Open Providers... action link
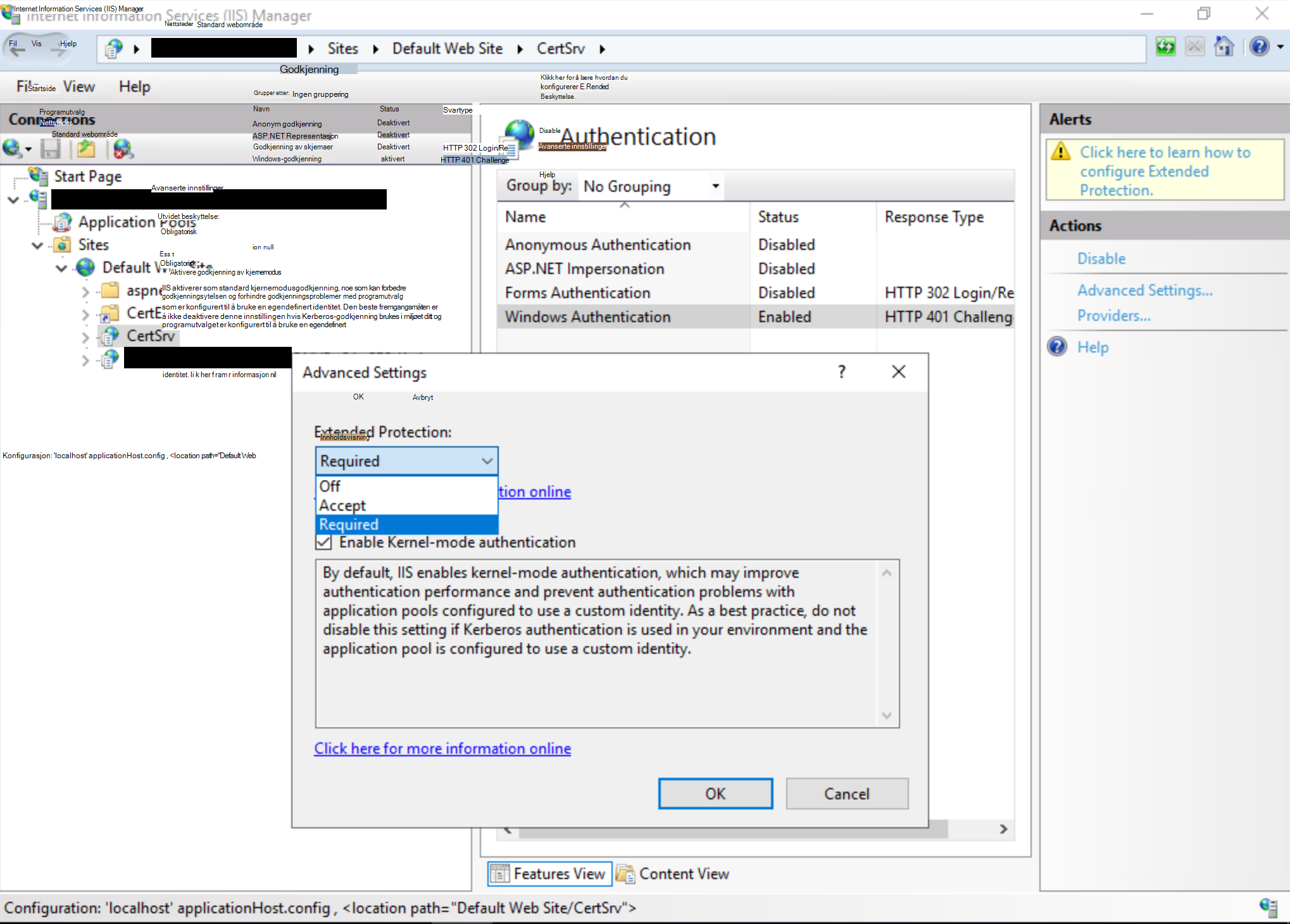 [1114, 316]
